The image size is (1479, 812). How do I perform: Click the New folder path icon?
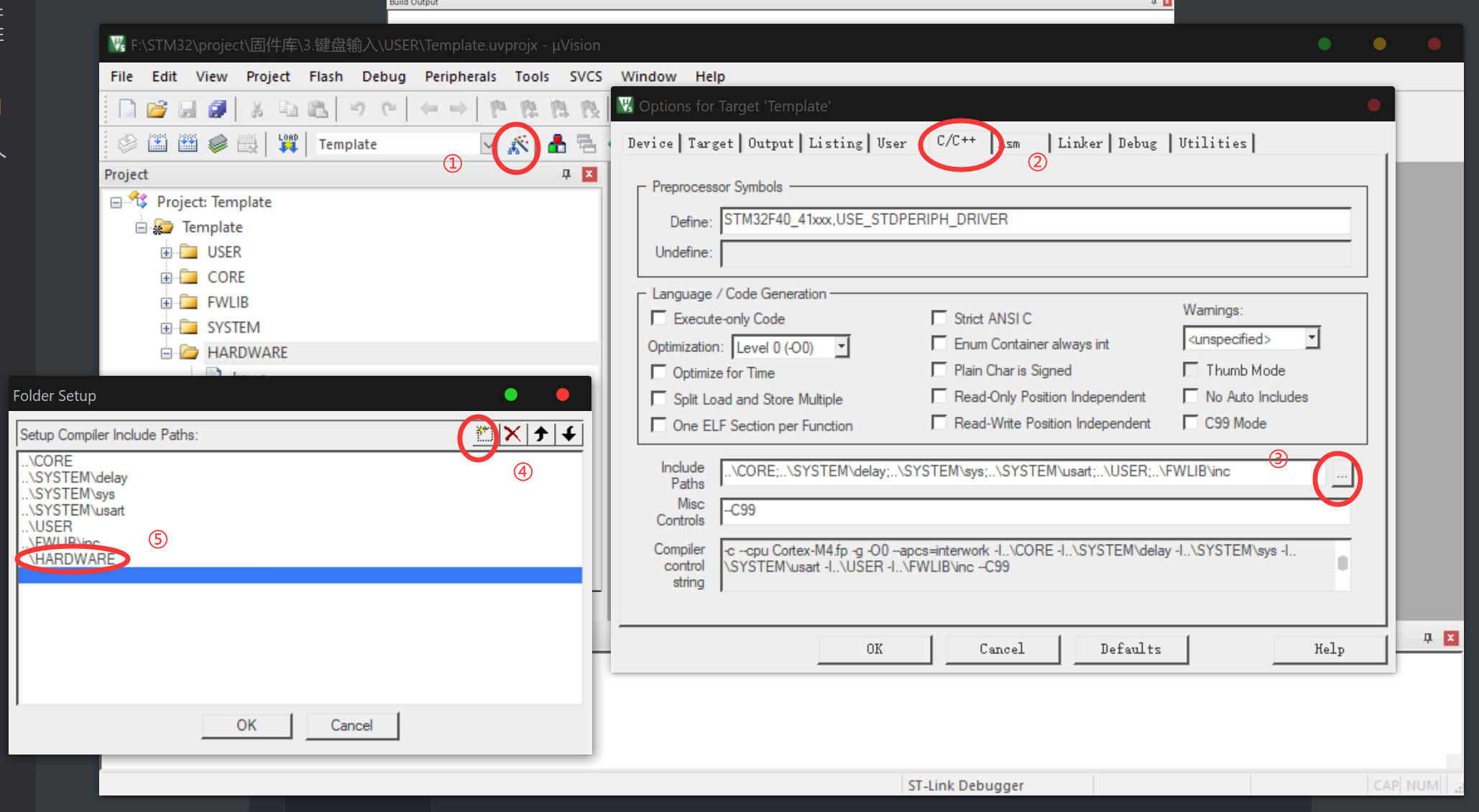point(484,434)
